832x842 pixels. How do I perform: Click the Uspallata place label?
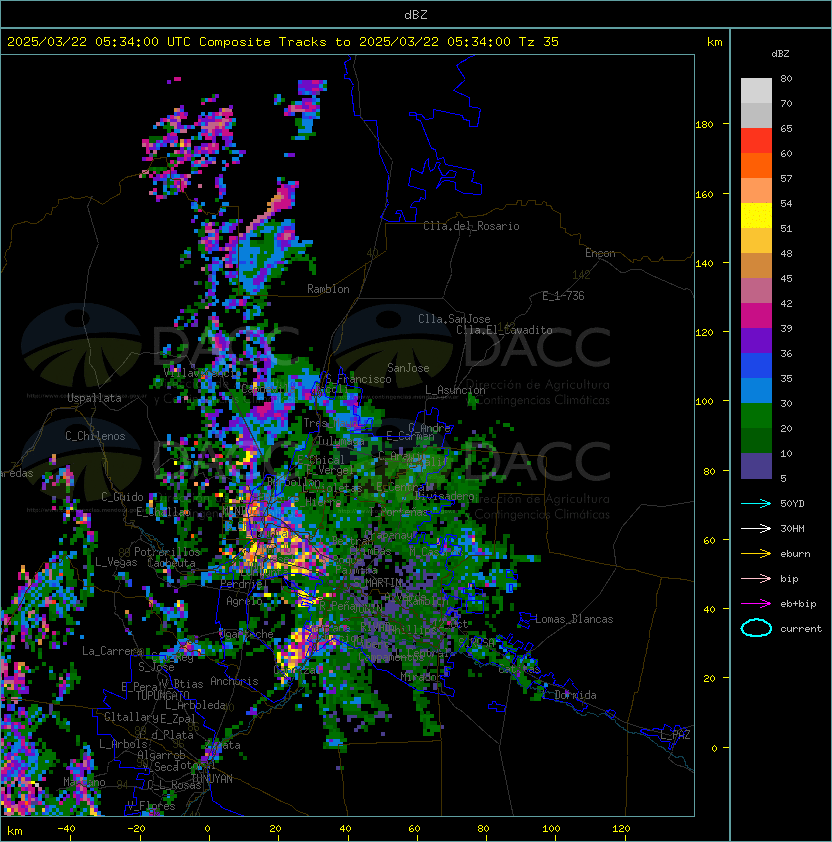point(94,398)
